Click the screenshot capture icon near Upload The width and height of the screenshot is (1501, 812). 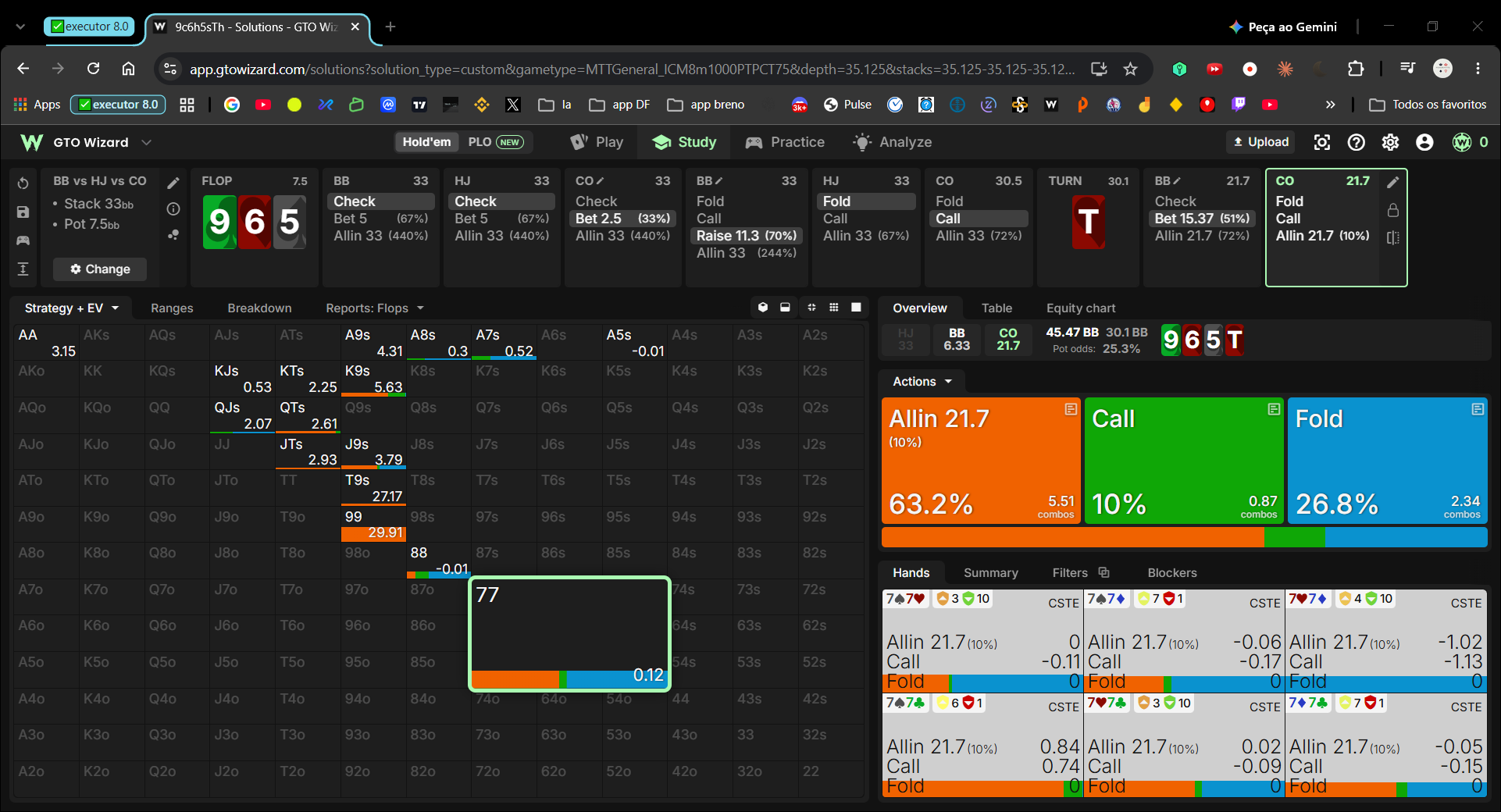pyautogui.click(x=1322, y=142)
